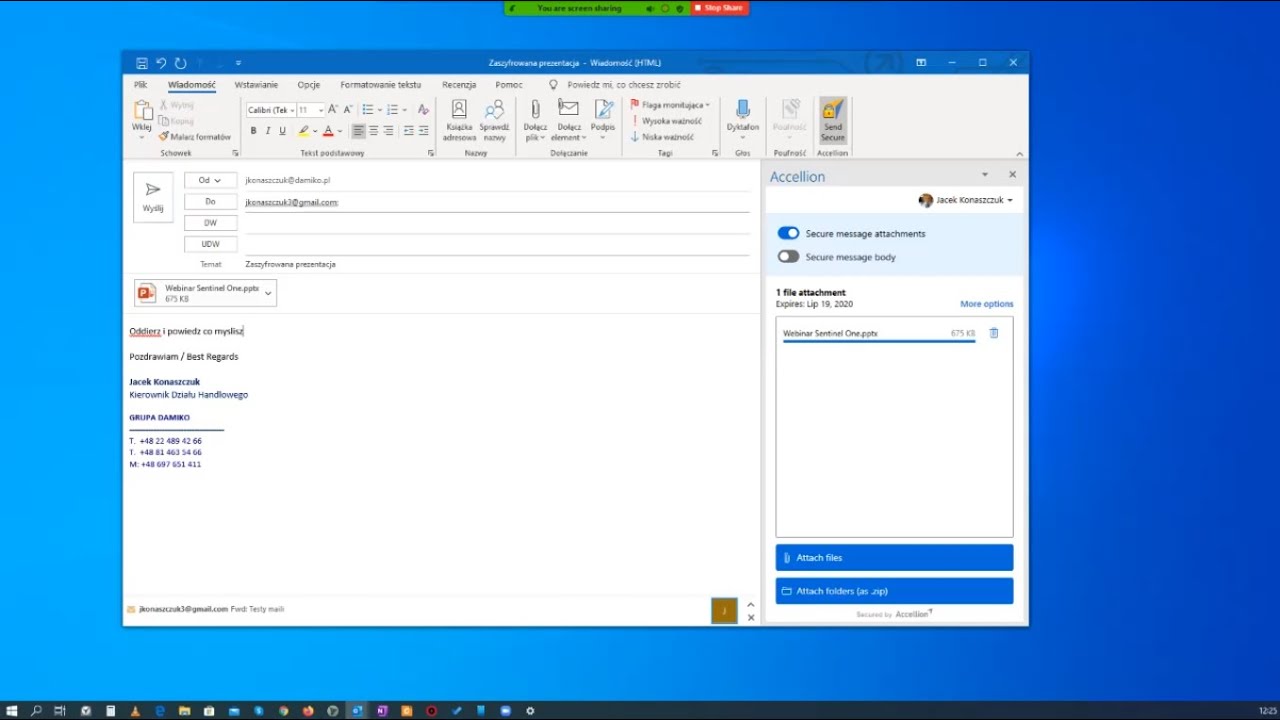Click Sprawdź nazwy check names
The height and width of the screenshot is (720, 1280).
coord(494,120)
